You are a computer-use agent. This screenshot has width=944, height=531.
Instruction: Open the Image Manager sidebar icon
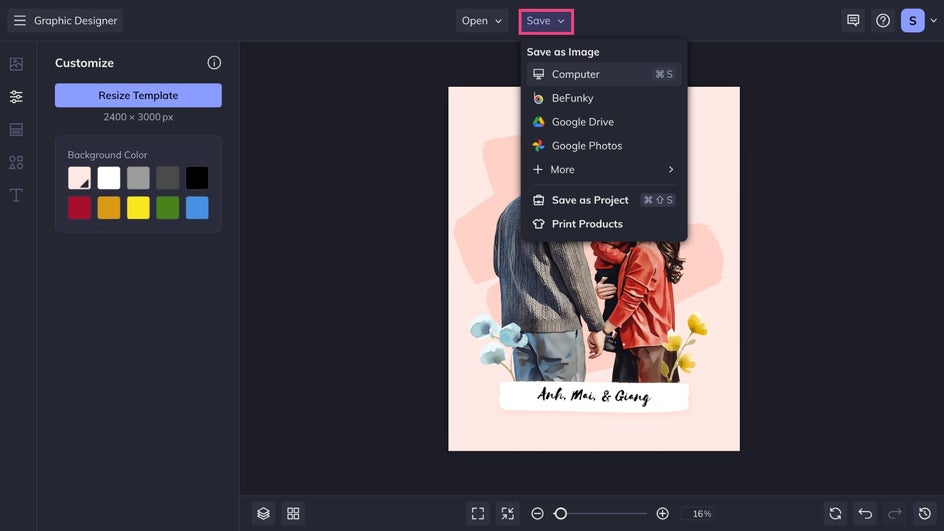pos(16,64)
